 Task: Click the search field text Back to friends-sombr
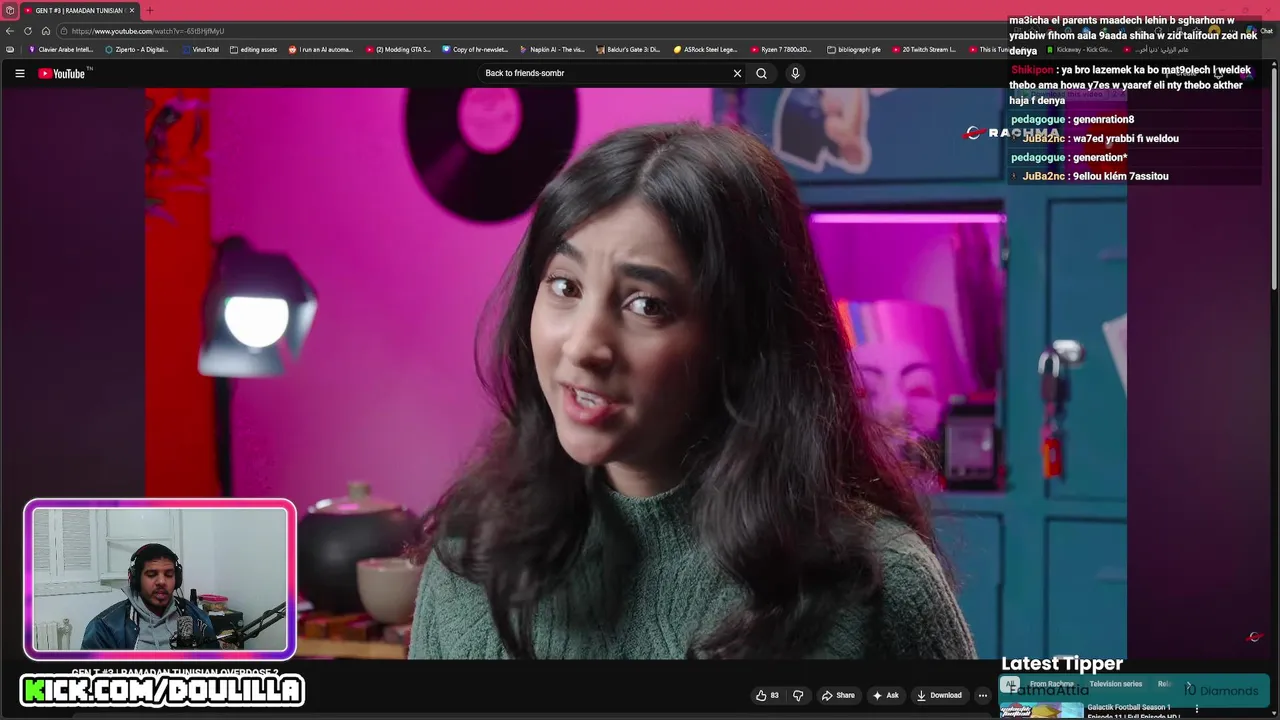525,73
